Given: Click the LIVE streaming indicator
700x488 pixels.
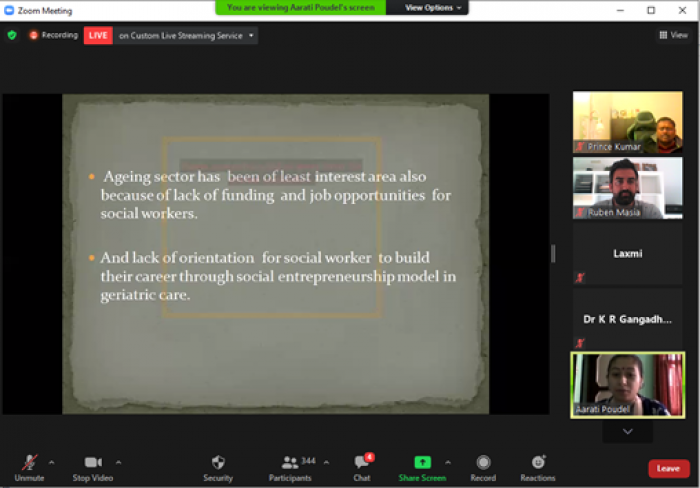Looking at the screenshot, I should [98, 35].
